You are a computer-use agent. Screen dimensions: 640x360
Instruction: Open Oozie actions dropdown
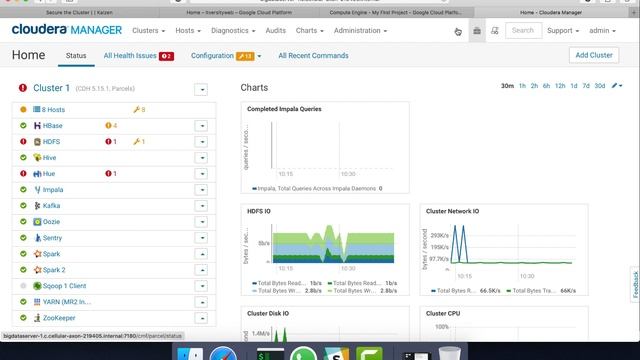(x=202, y=222)
